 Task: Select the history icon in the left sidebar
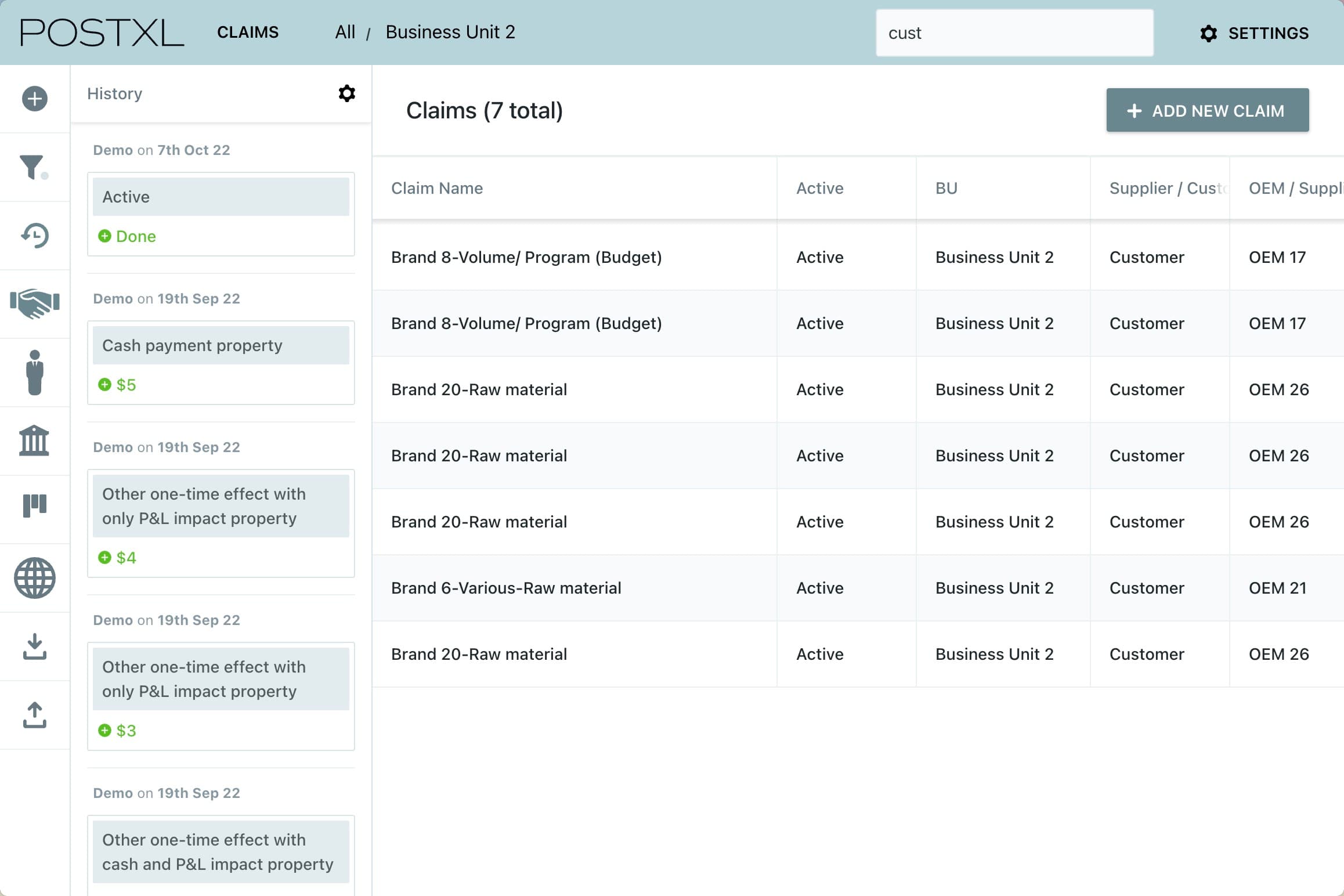point(35,236)
